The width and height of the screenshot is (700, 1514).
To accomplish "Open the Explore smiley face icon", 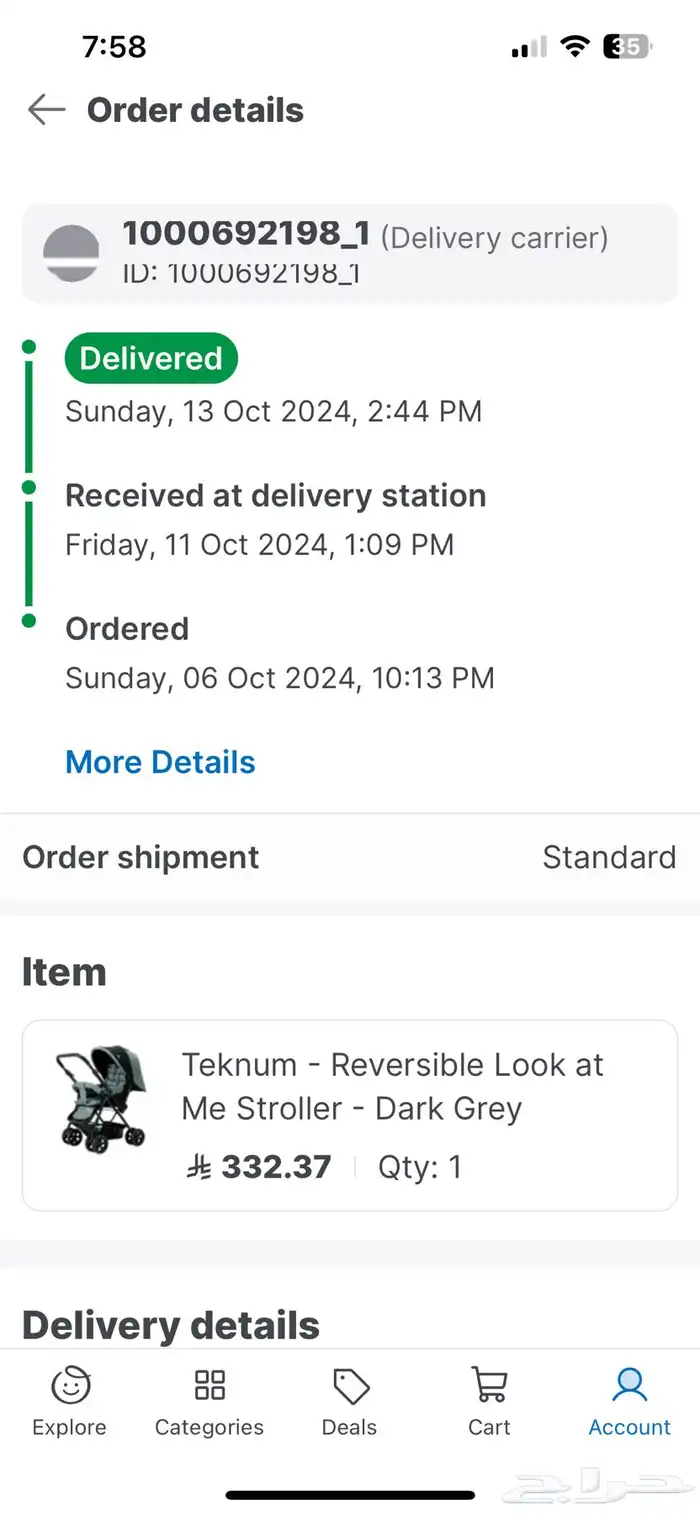I will coord(70,1386).
